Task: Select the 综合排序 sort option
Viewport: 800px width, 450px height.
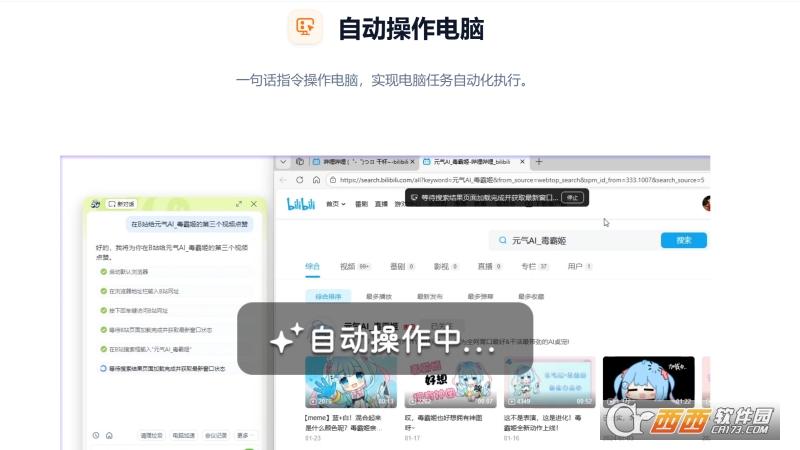Action: (329, 297)
